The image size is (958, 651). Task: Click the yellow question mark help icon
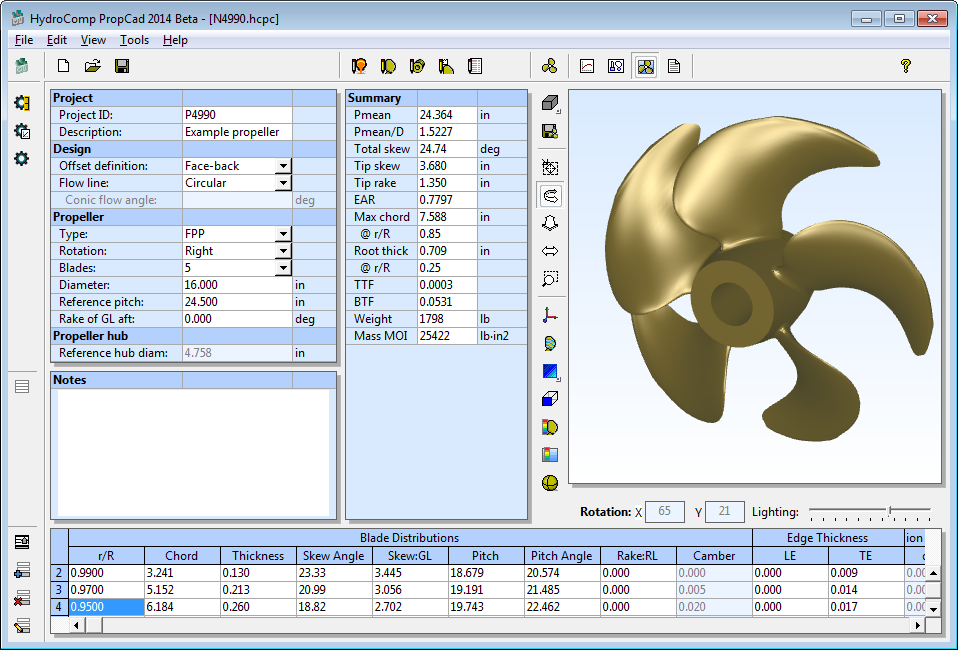(906, 66)
